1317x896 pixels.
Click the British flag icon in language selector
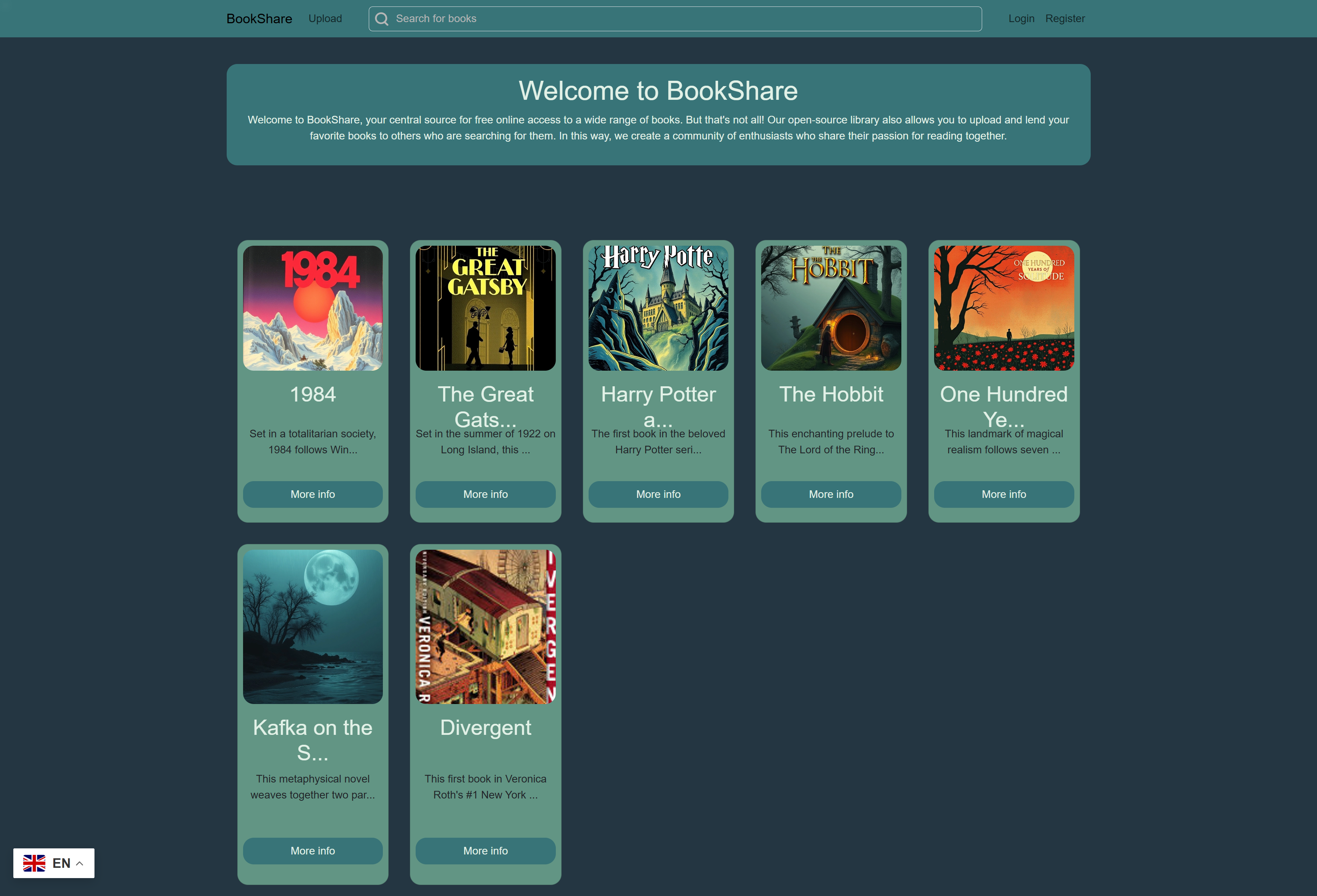pyautogui.click(x=35, y=862)
